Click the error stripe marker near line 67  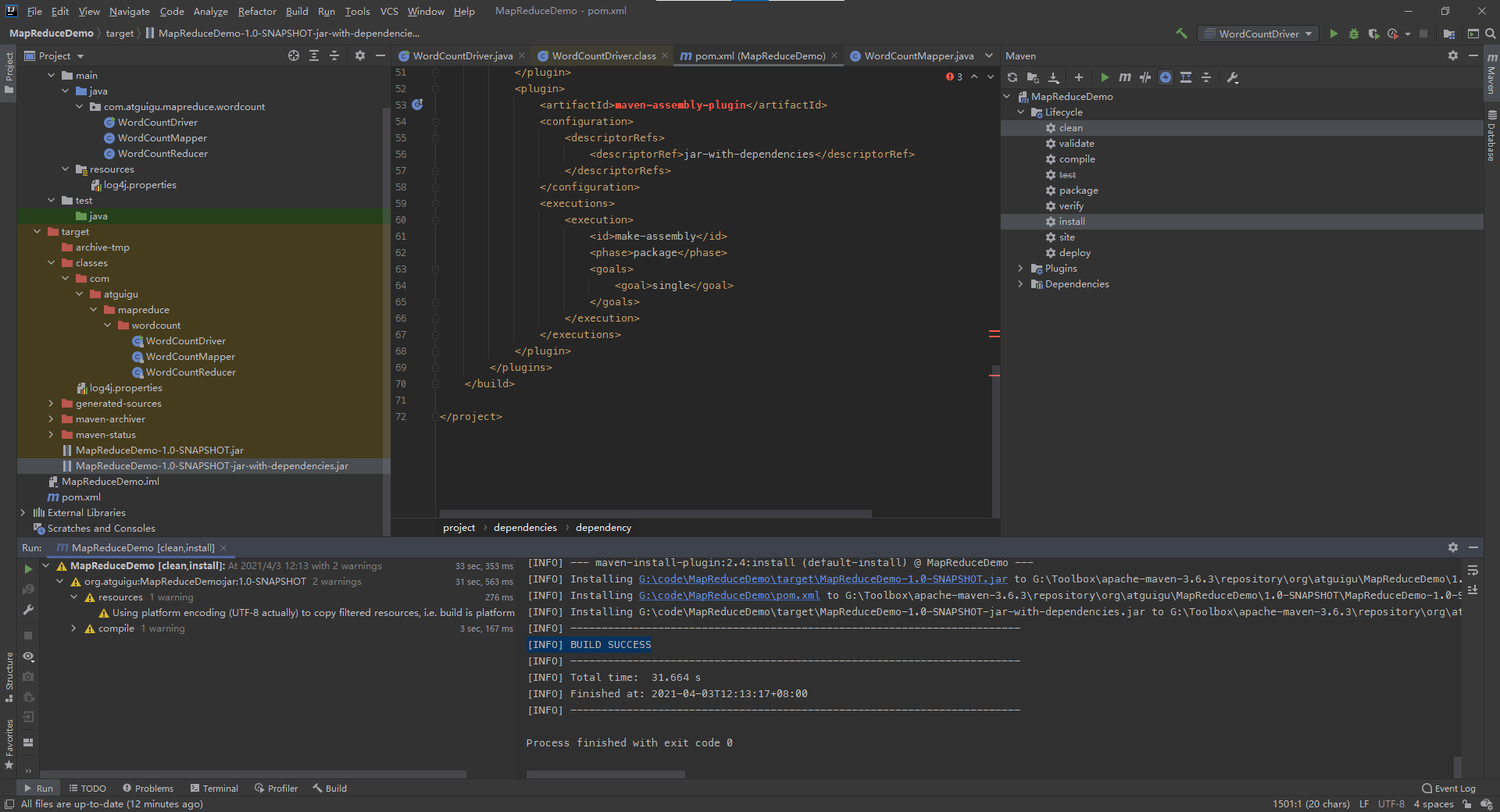[x=994, y=333]
